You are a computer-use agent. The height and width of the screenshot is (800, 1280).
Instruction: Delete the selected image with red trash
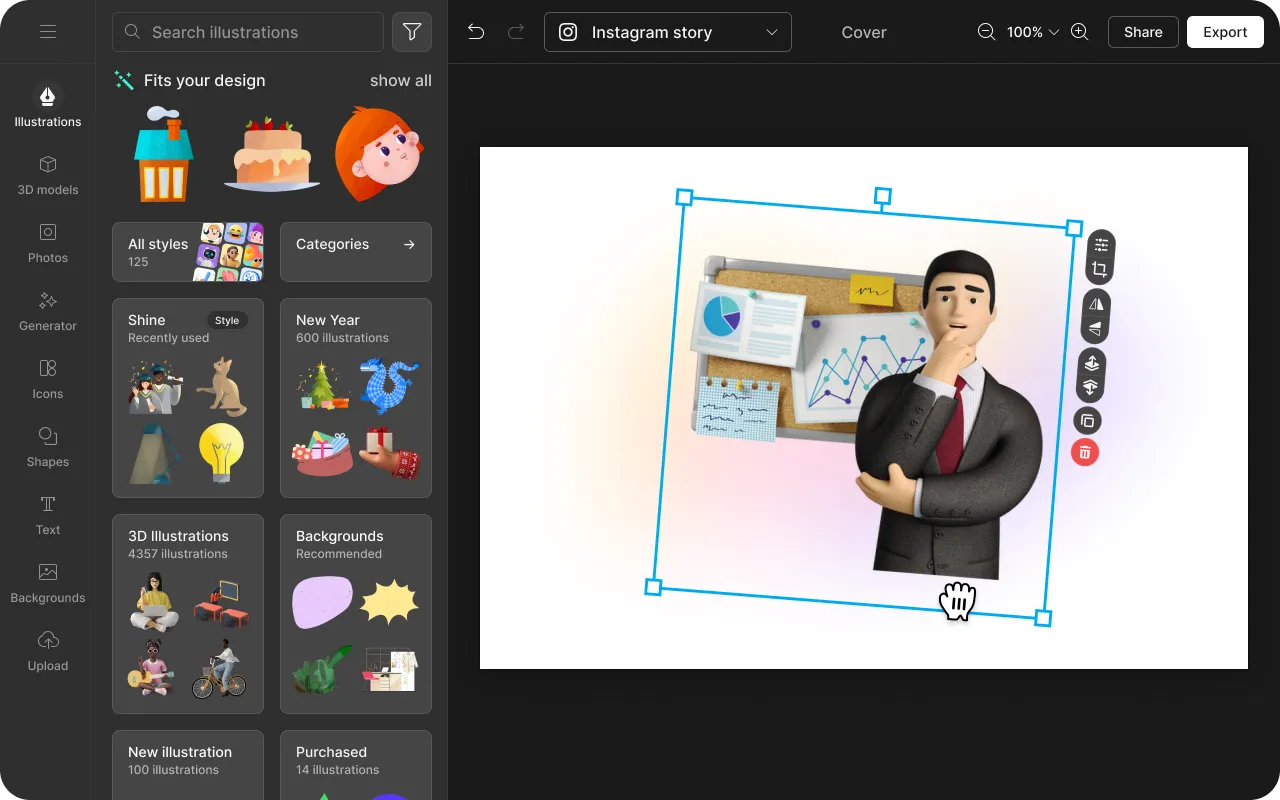point(1084,453)
